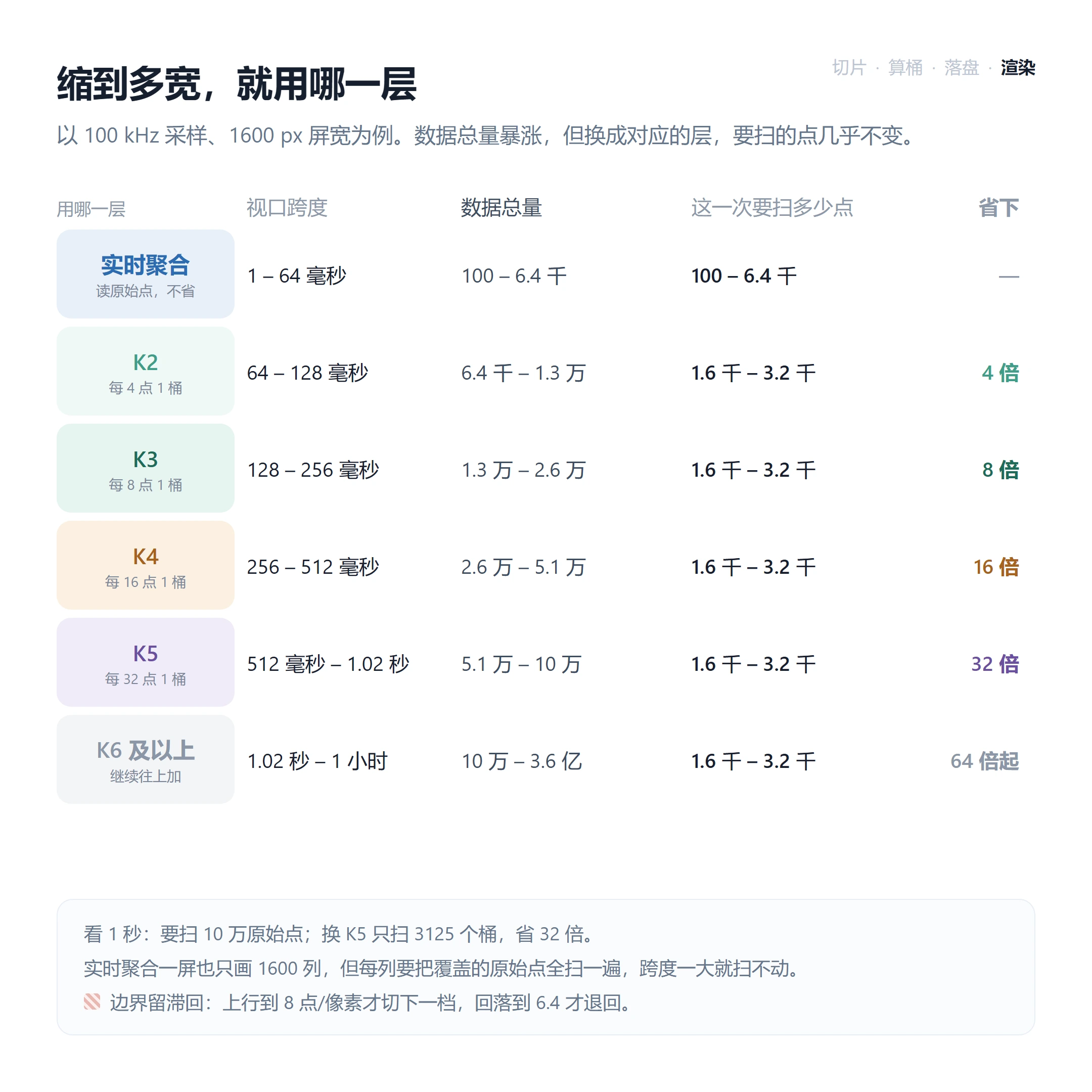Select the K5 layer card

point(145,662)
